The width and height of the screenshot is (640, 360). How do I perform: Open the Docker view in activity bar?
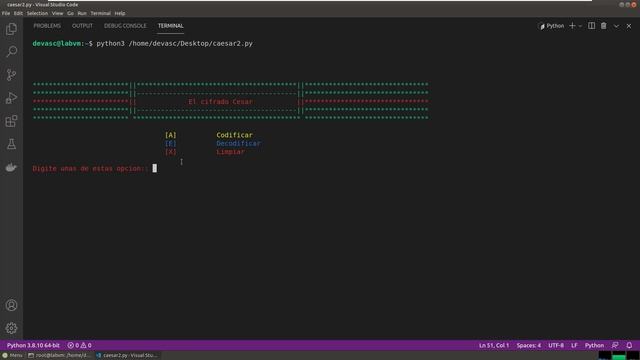click(x=11, y=167)
